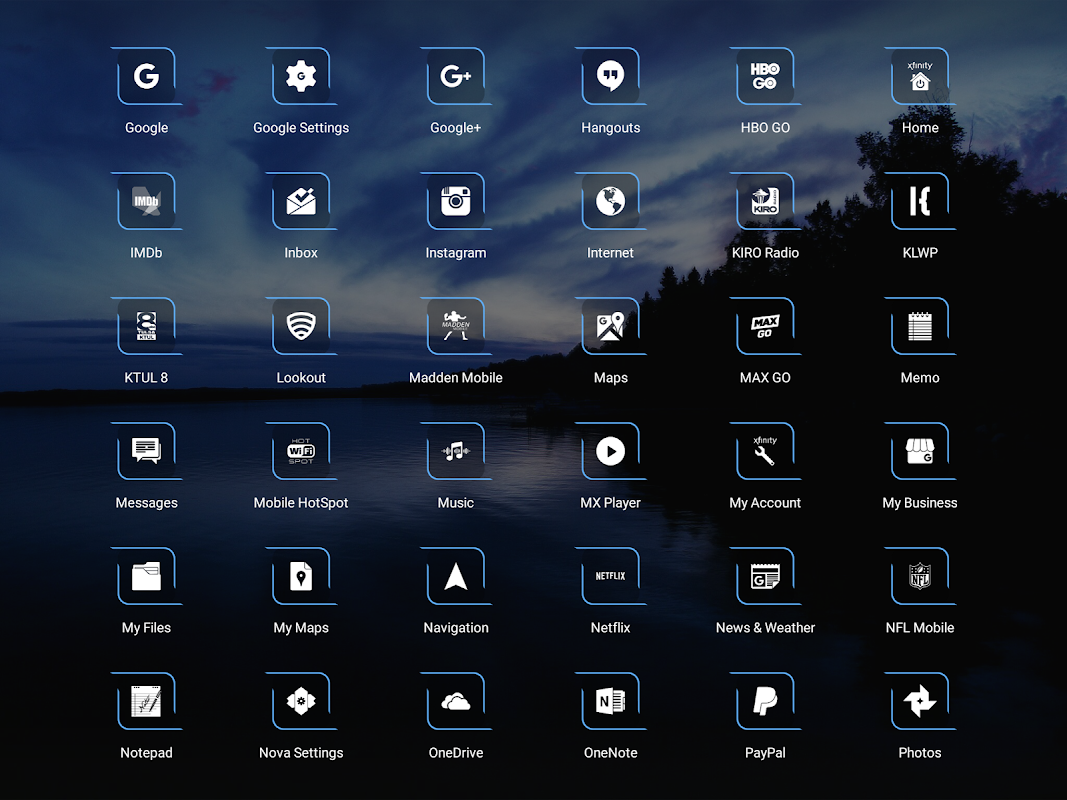Launch the OneNote app icon
Screen dimensions: 1067x800
click(x=610, y=701)
